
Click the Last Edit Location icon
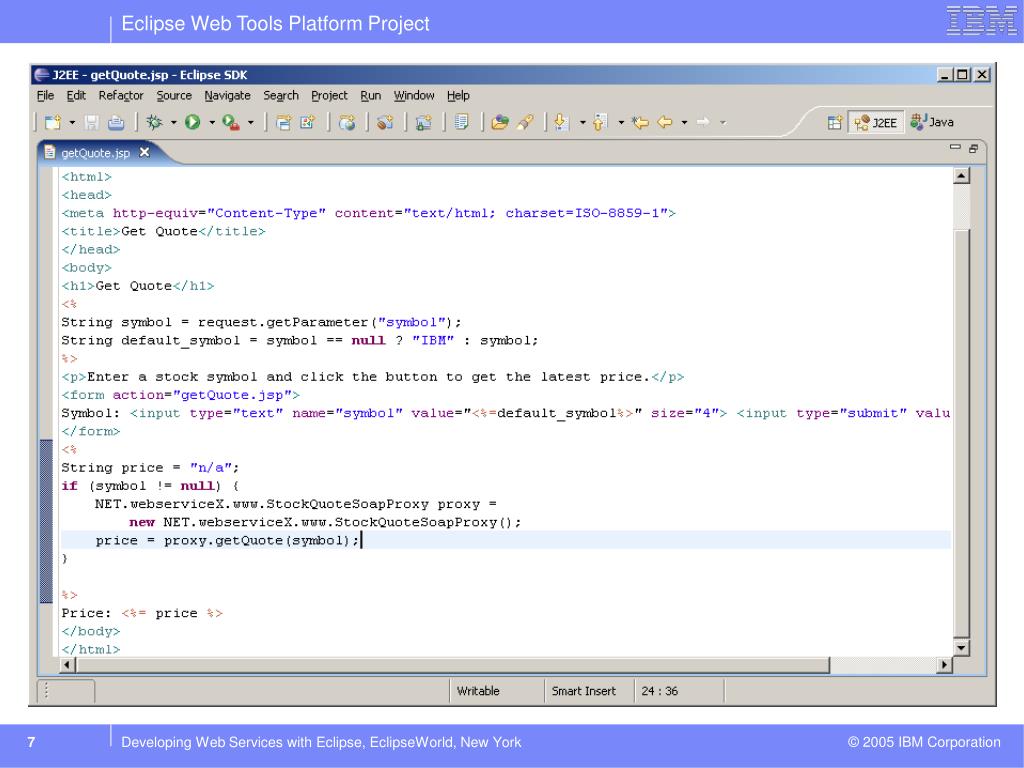click(640, 122)
